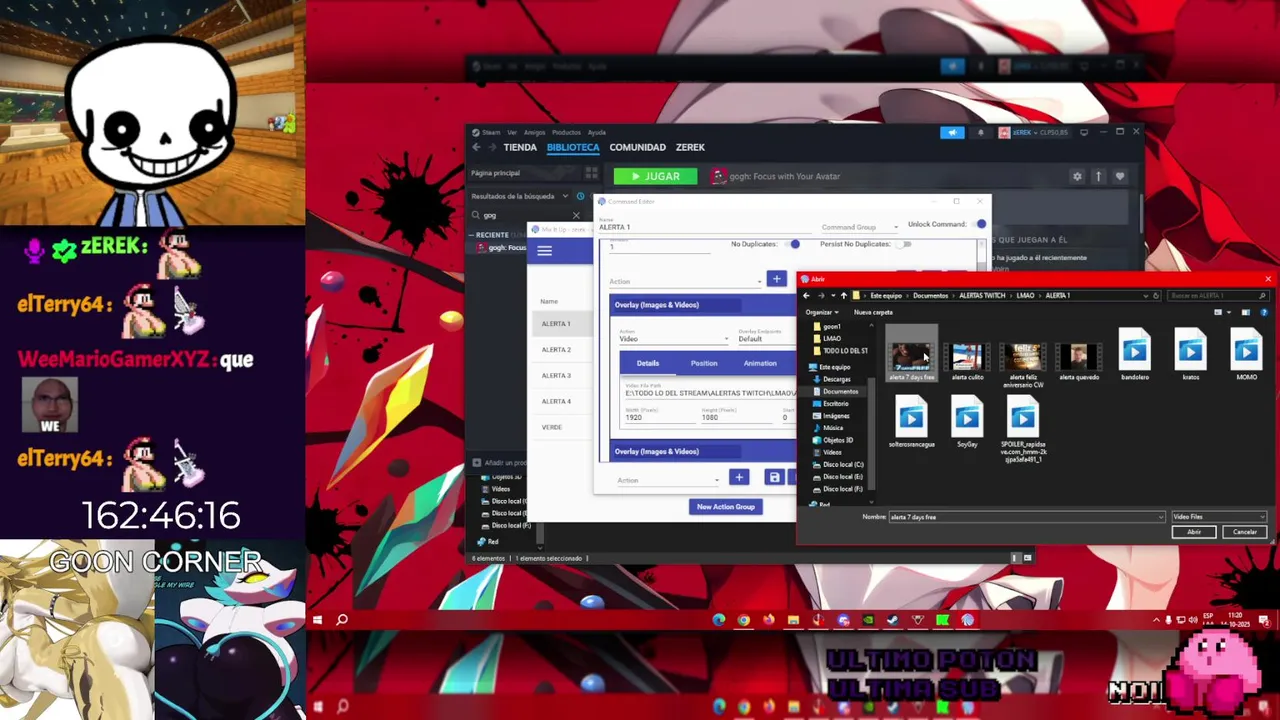1280x720 pixels.
Task: Click 'ALERTAS TWITCH' in the address path
Action: coord(982,296)
